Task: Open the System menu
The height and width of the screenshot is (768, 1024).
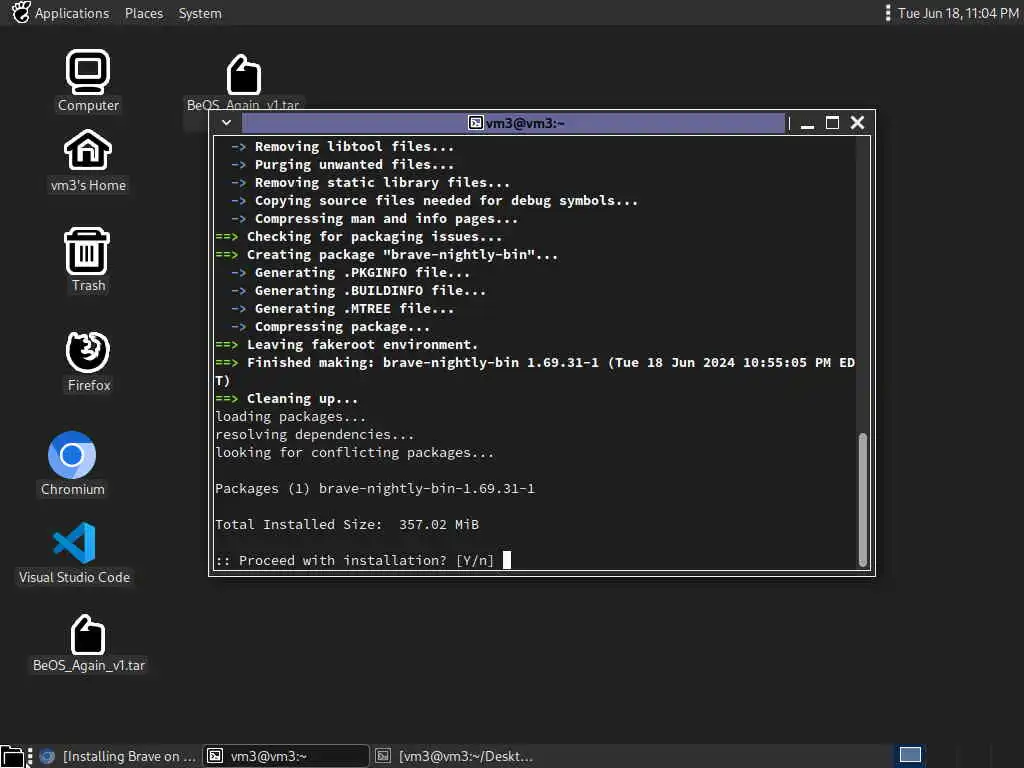Action: 200,13
